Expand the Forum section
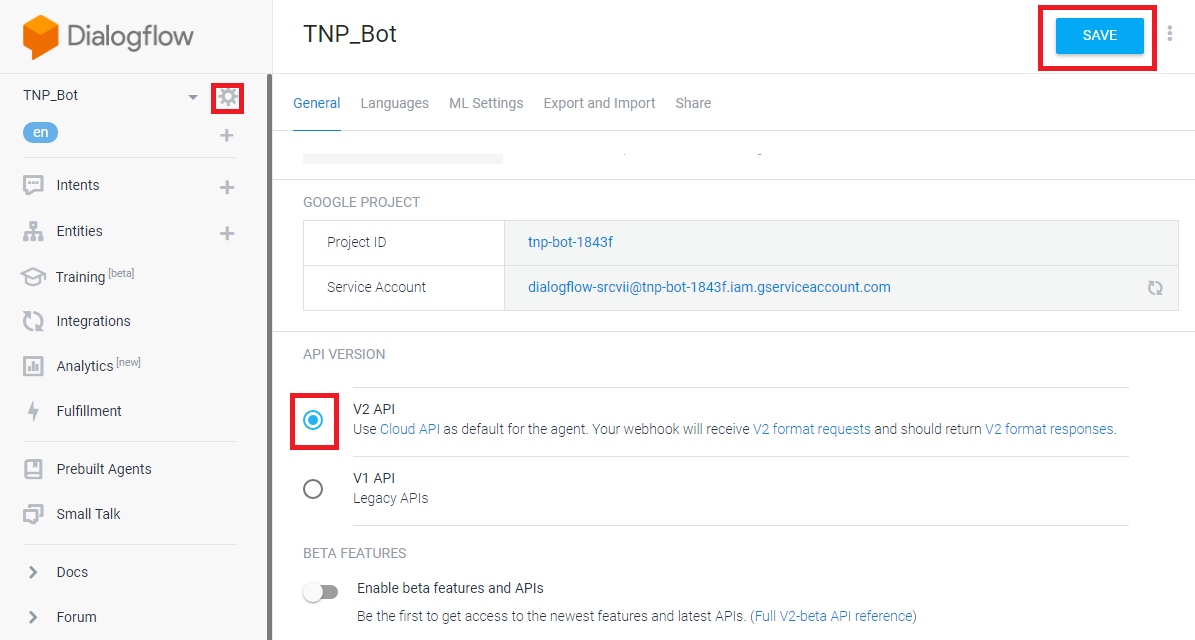1195x640 pixels. click(x=33, y=617)
